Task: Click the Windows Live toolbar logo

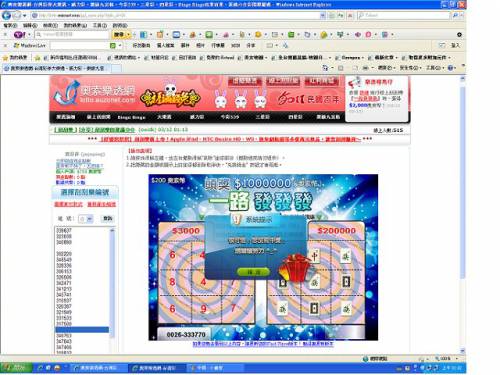Action: point(16,45)
